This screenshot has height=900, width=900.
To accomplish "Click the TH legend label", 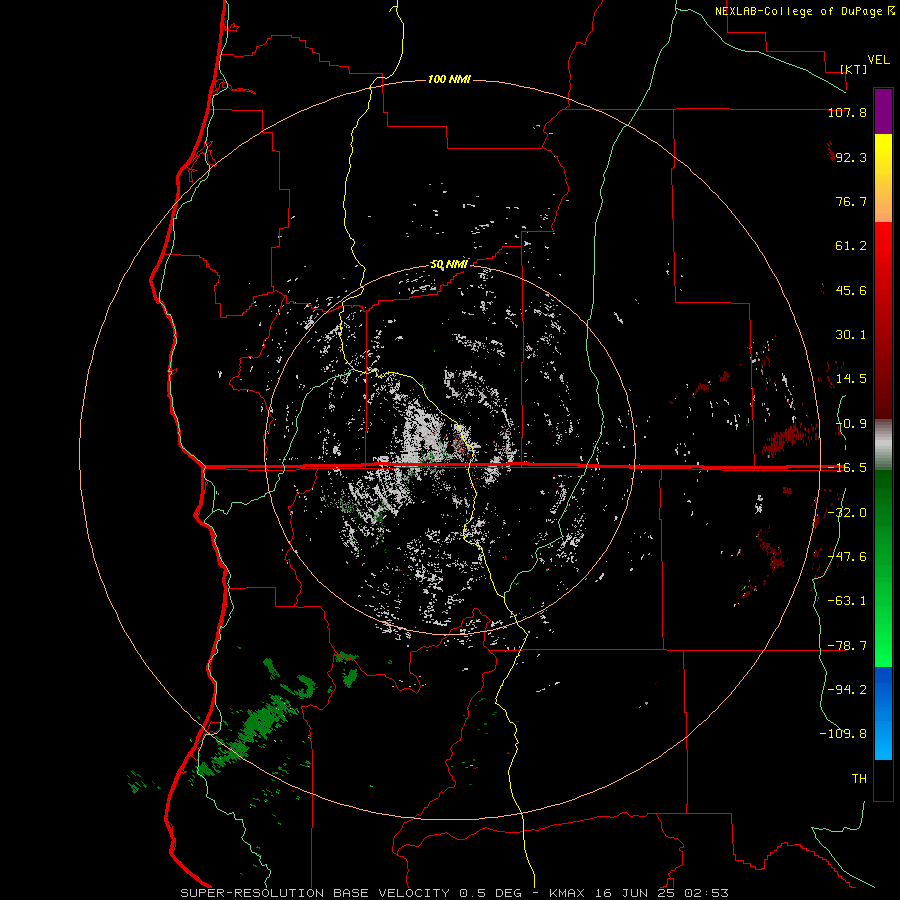I will [x=859, y=779].
